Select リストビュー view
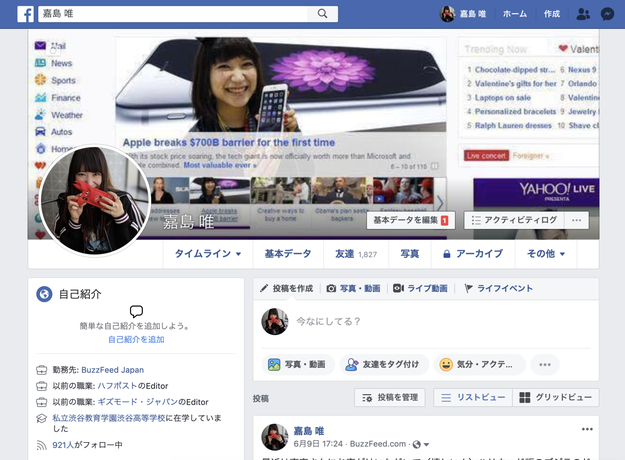Viewport: 625px width, 460px height. pyautogui.click(x=473, y=397)
